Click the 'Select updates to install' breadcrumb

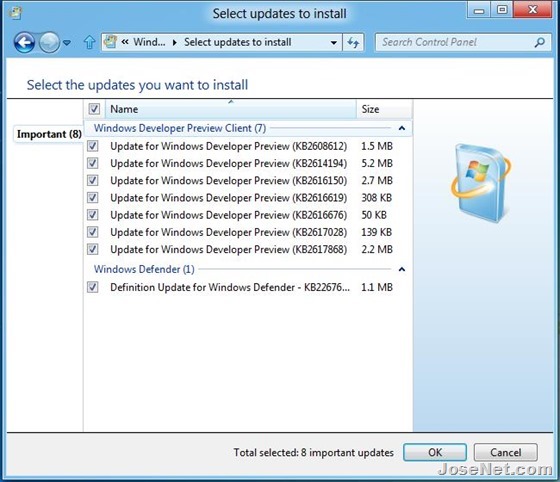pyautogui.click(x=238, y=42)
